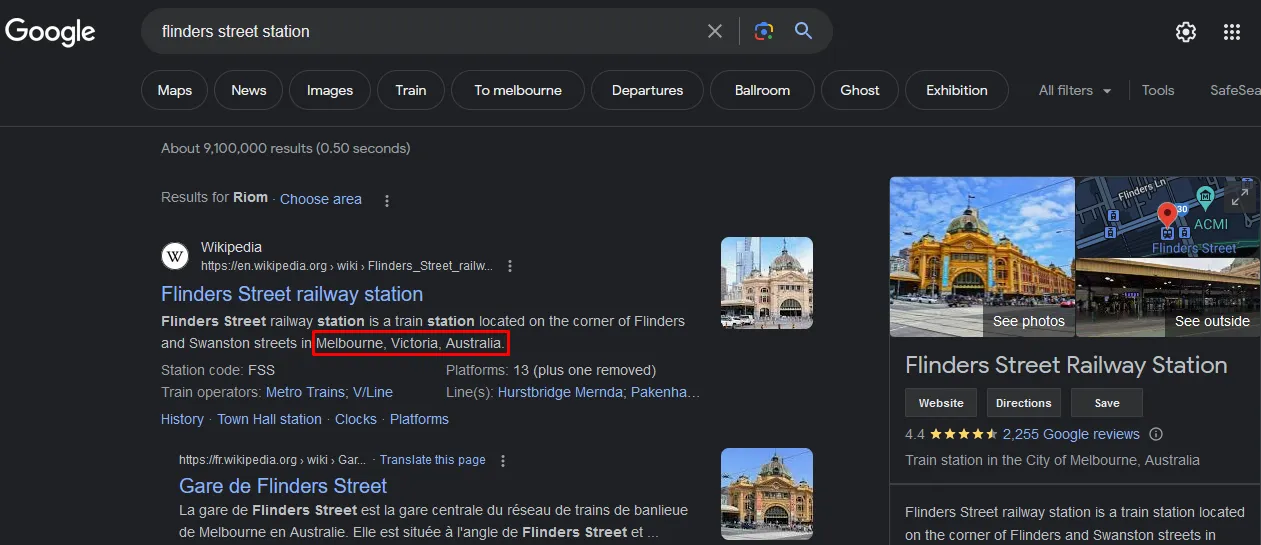Open Google settings gear

click(1186, 32)
